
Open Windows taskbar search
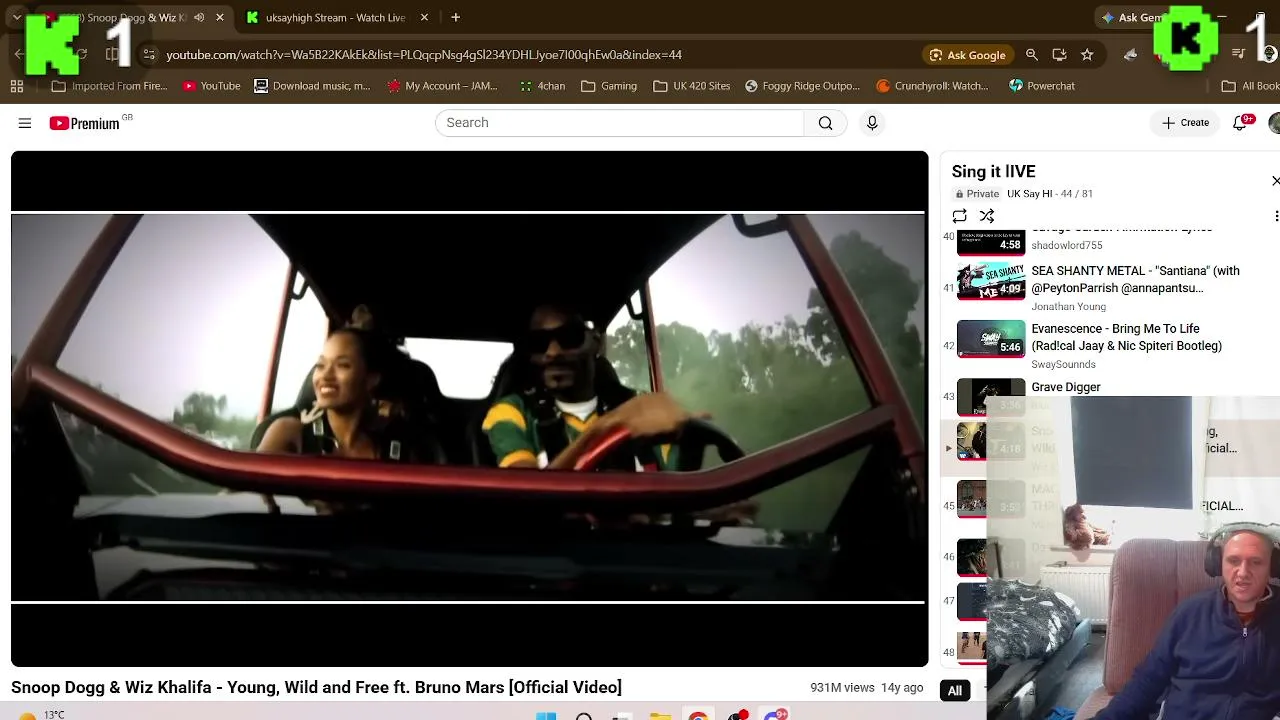(584, 715)
